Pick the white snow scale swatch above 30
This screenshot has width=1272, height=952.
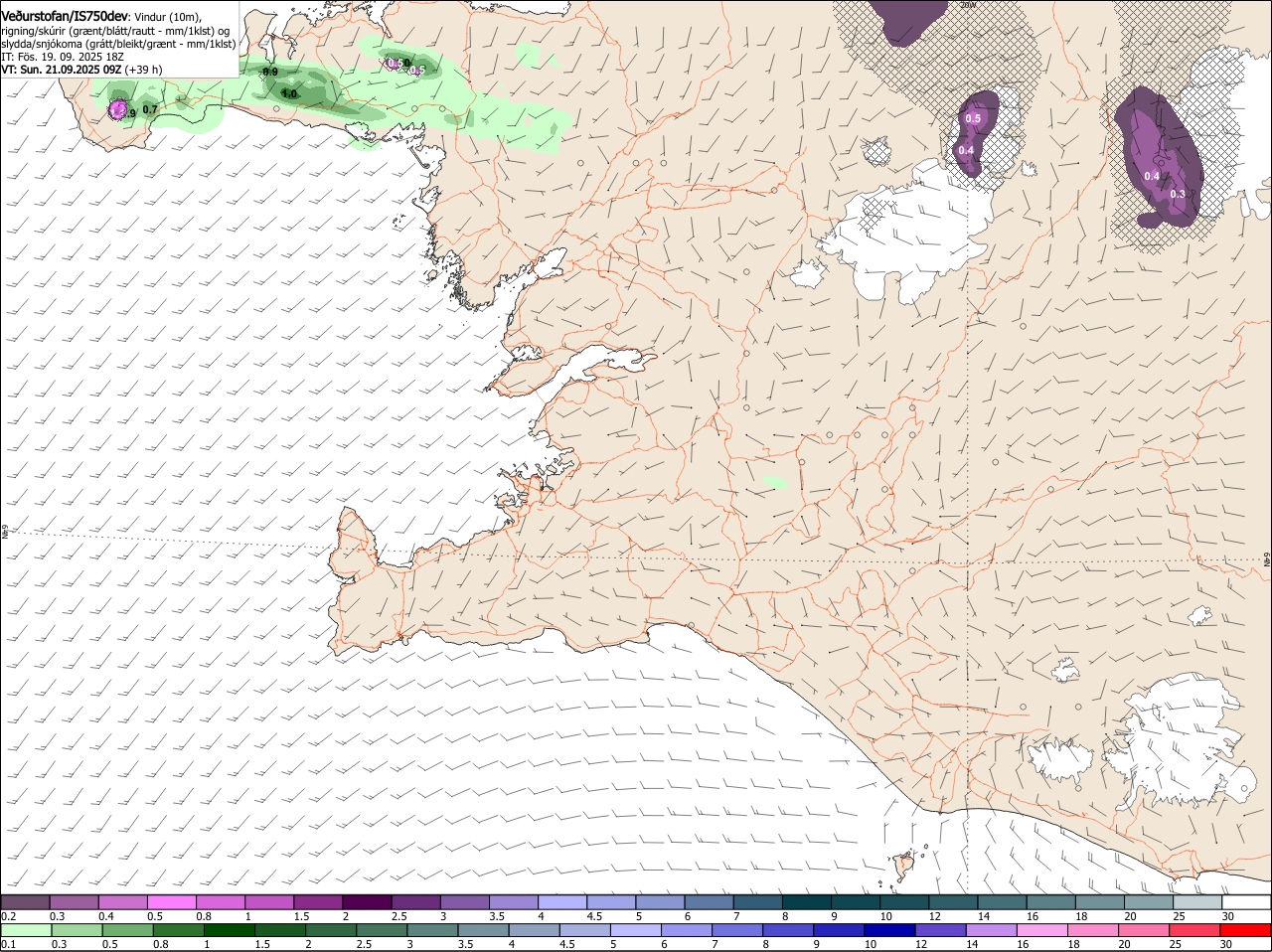[1247, 902]
